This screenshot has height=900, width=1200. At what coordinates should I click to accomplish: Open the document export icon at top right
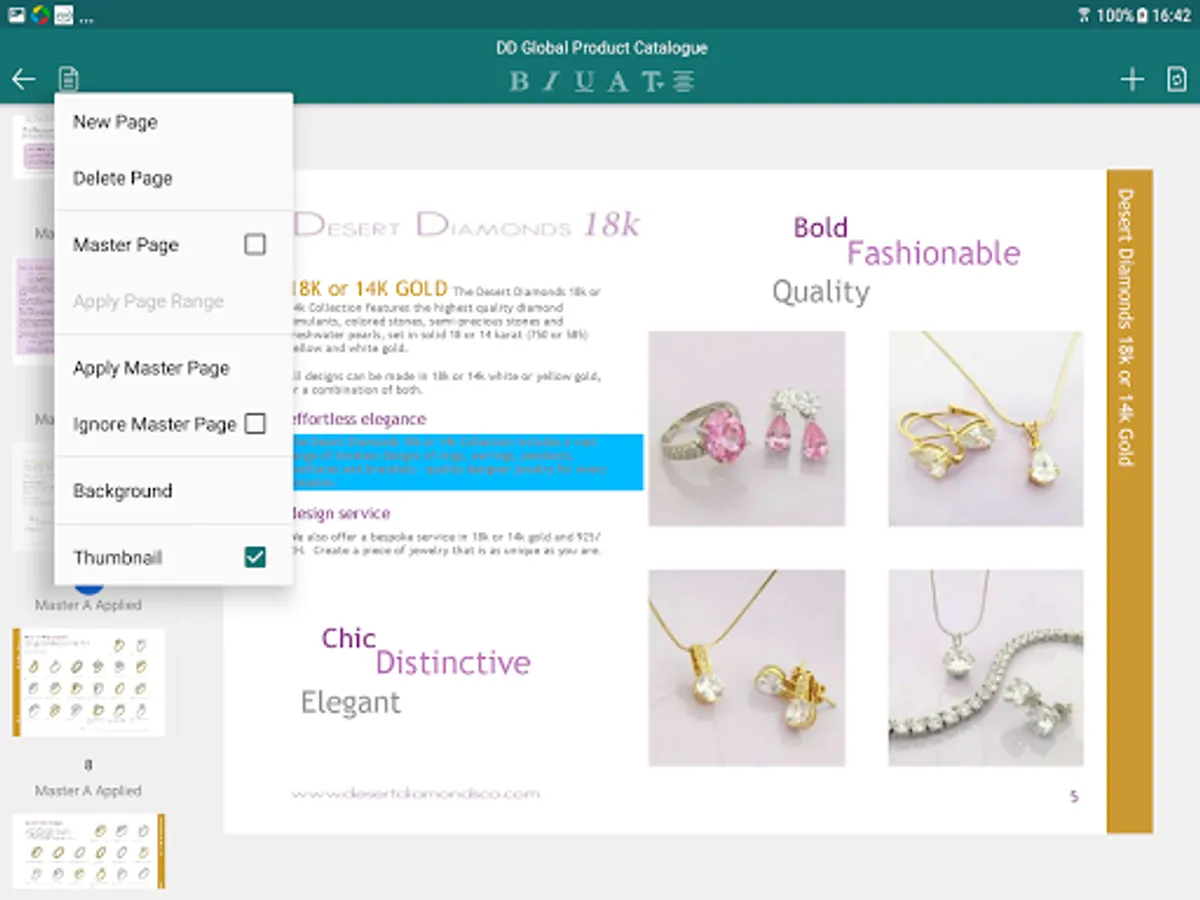tap(1177, 80)
